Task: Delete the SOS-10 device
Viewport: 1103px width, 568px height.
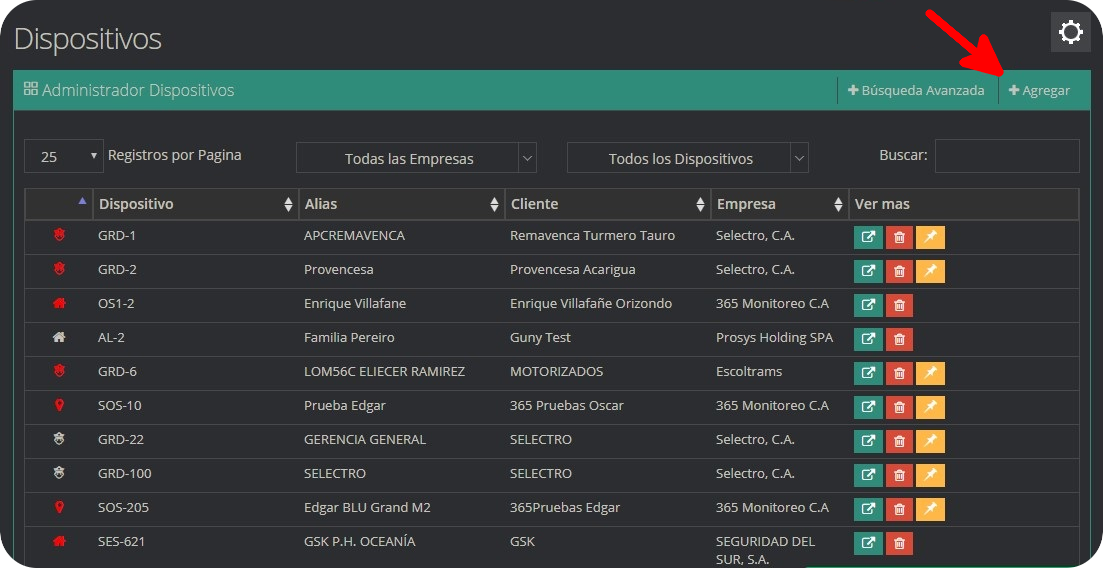Action: point(899,407)
